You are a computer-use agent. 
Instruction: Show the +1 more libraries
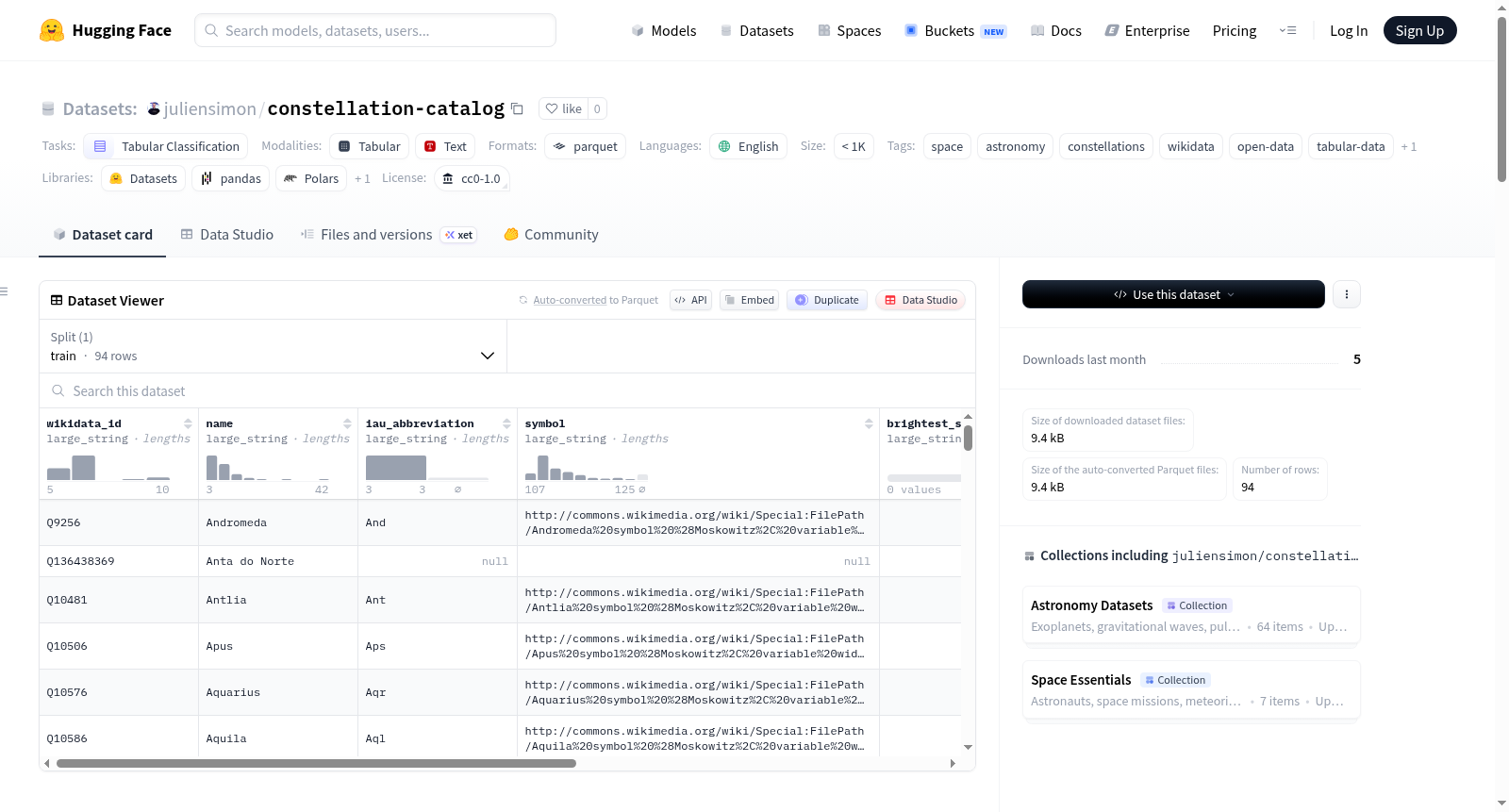(x=362, y=178)
